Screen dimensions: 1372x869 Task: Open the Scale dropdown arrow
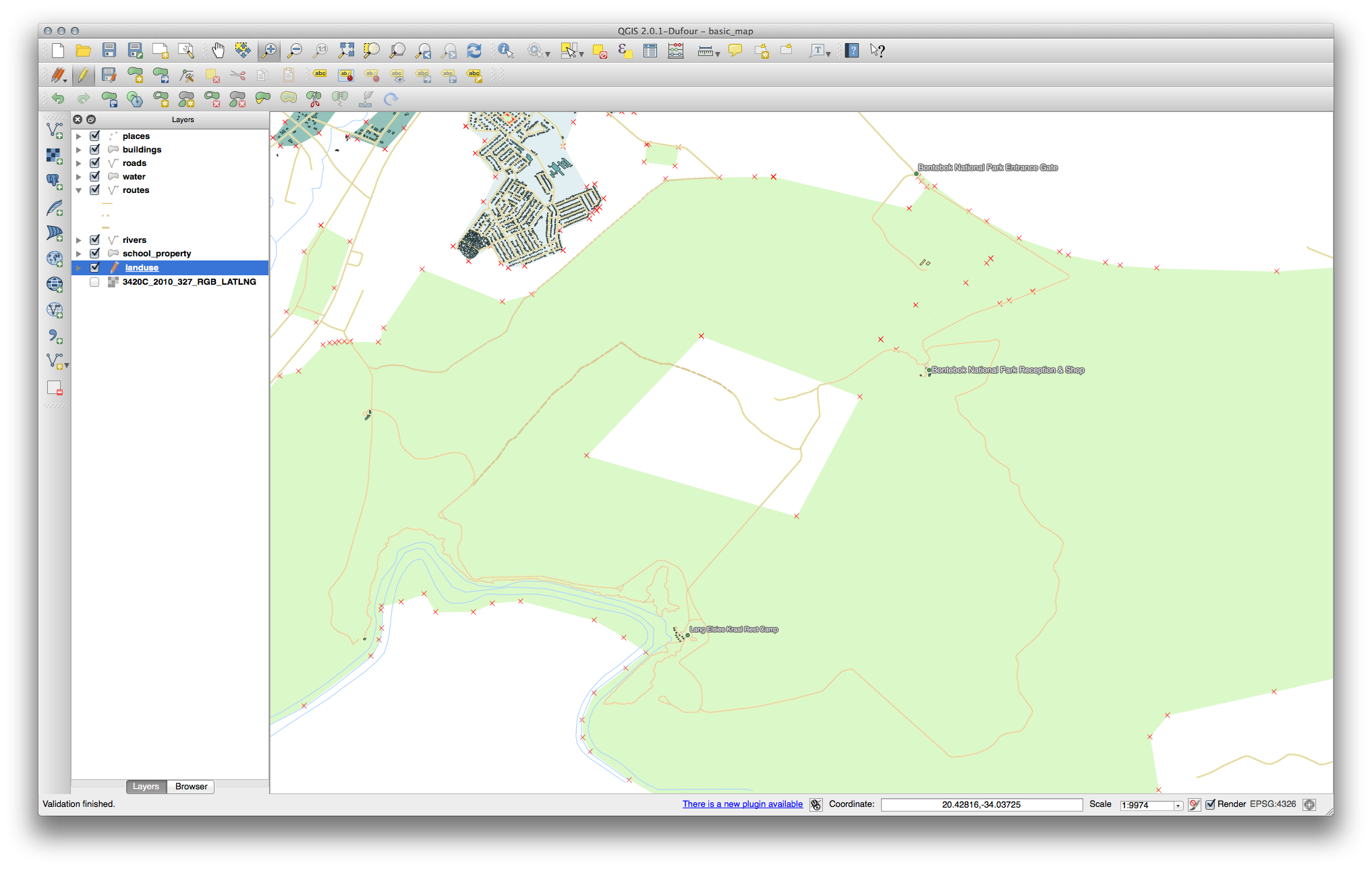click(1178, 806)
